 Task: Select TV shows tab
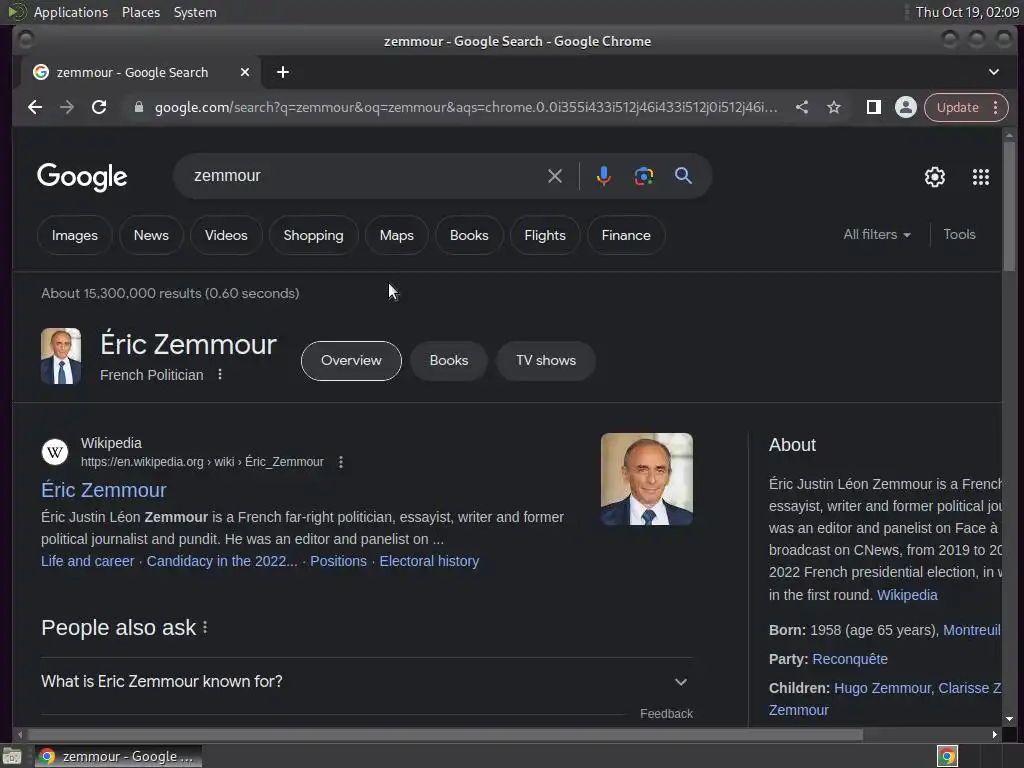[x=546, y=360]
